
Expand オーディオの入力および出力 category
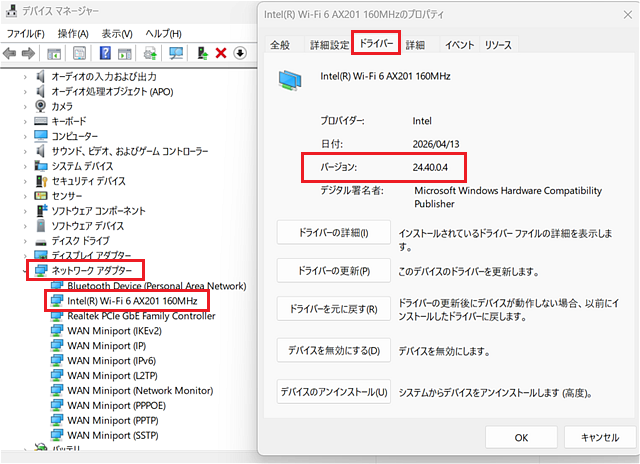click(x=25, y=76)
